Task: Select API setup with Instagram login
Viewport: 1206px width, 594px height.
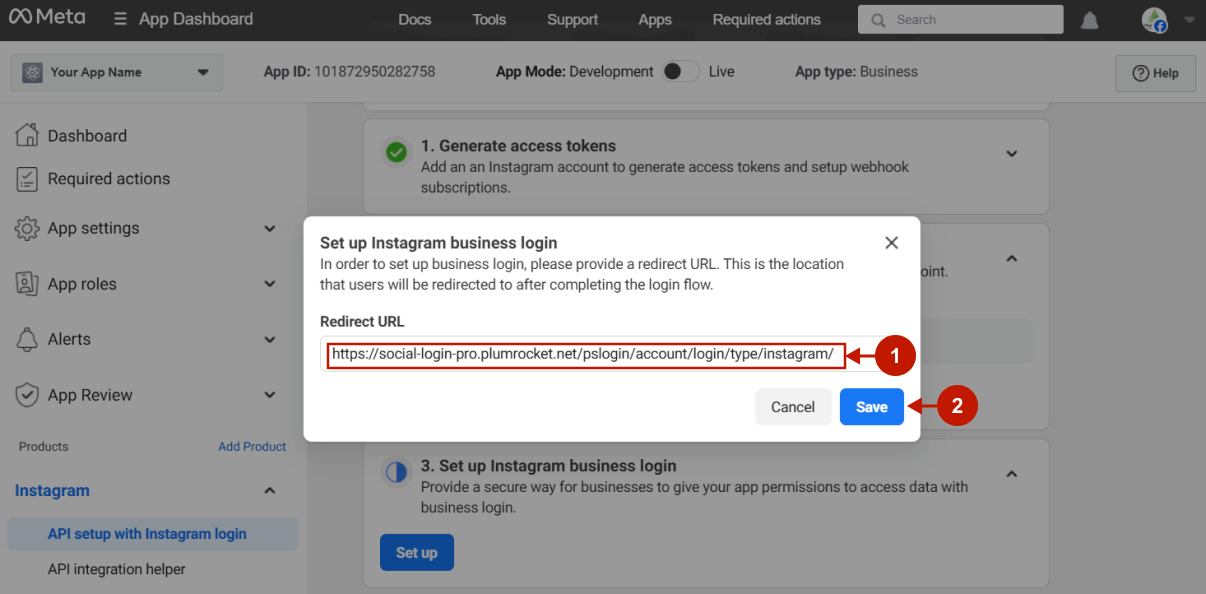Action: 153,534
